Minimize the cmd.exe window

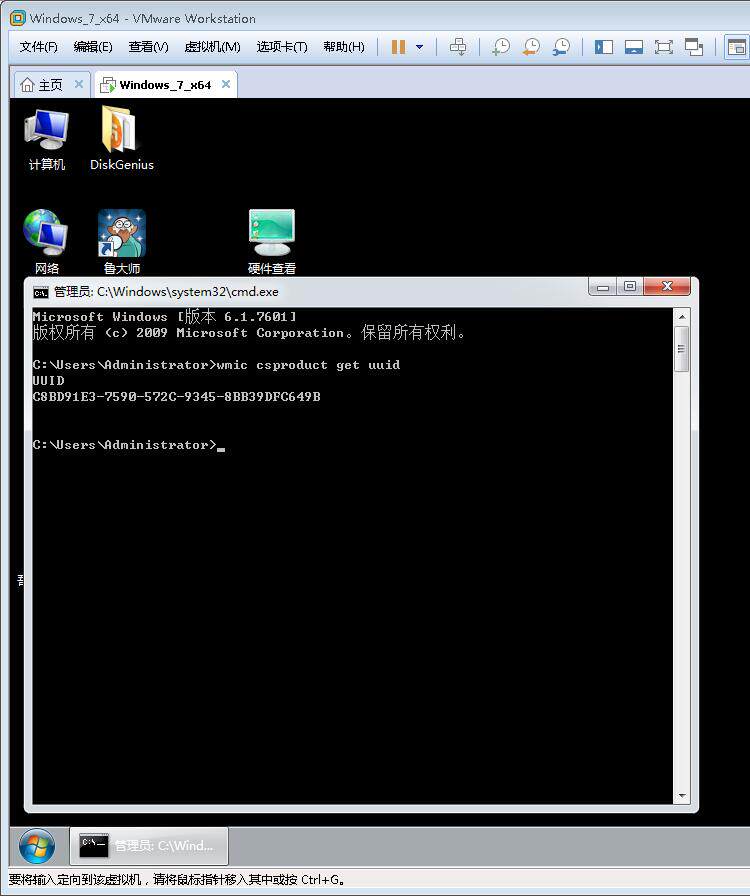coord(603,286)
